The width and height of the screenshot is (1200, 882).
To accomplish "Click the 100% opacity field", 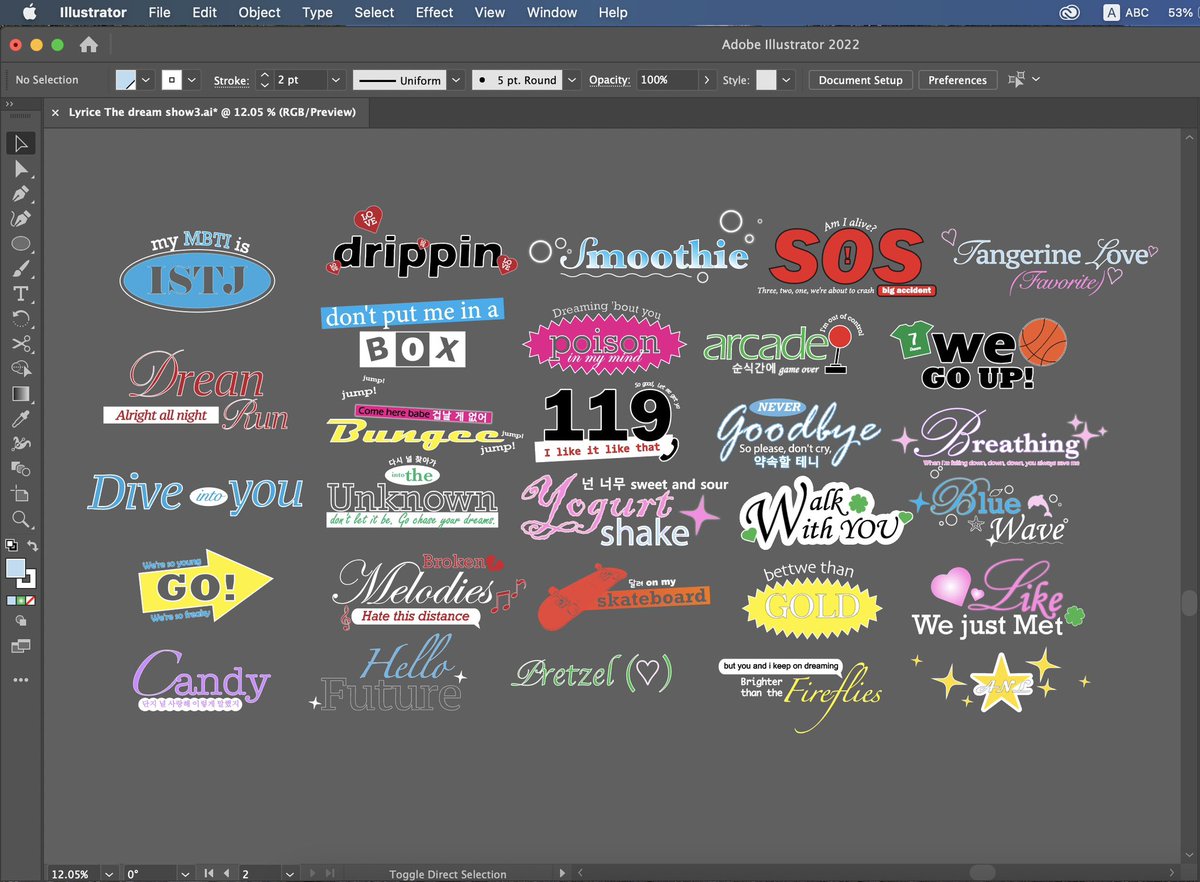I will 667,79.
